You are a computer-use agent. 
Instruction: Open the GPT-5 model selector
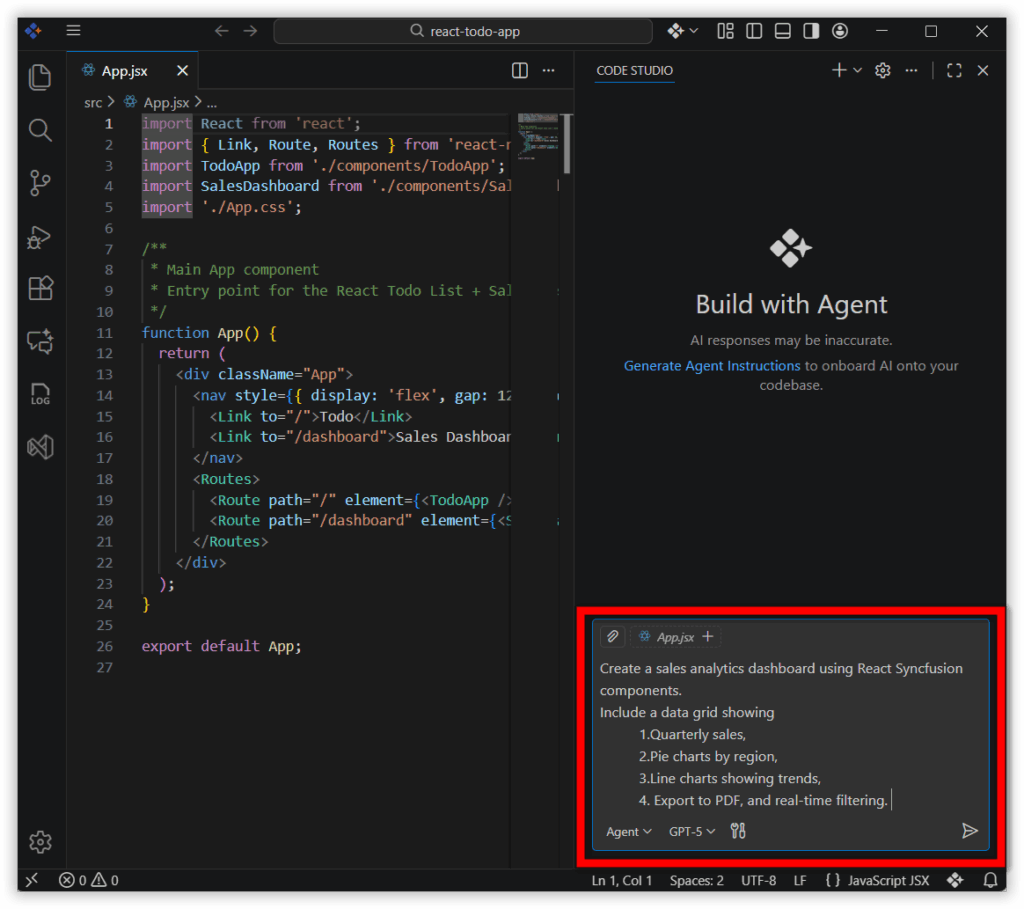pos(691,831)
